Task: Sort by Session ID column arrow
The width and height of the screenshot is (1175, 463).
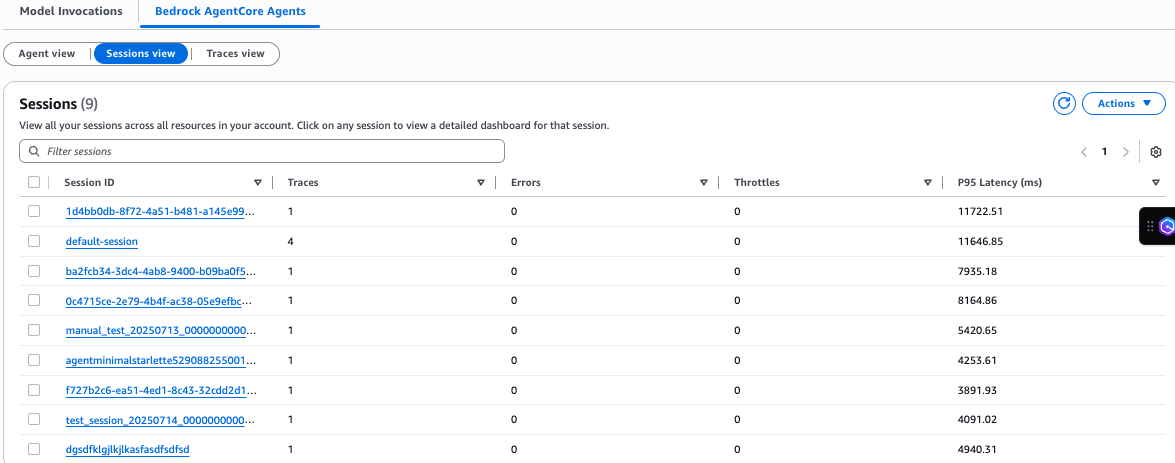Action: [258, 183]
